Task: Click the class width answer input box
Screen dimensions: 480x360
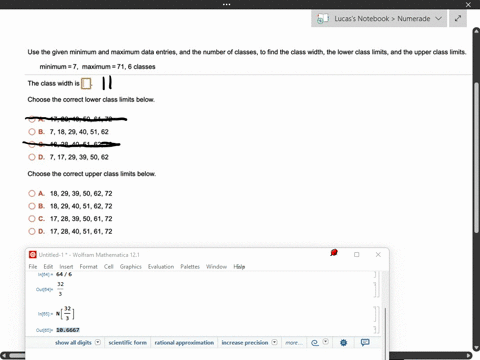Action: coord(86,83)
